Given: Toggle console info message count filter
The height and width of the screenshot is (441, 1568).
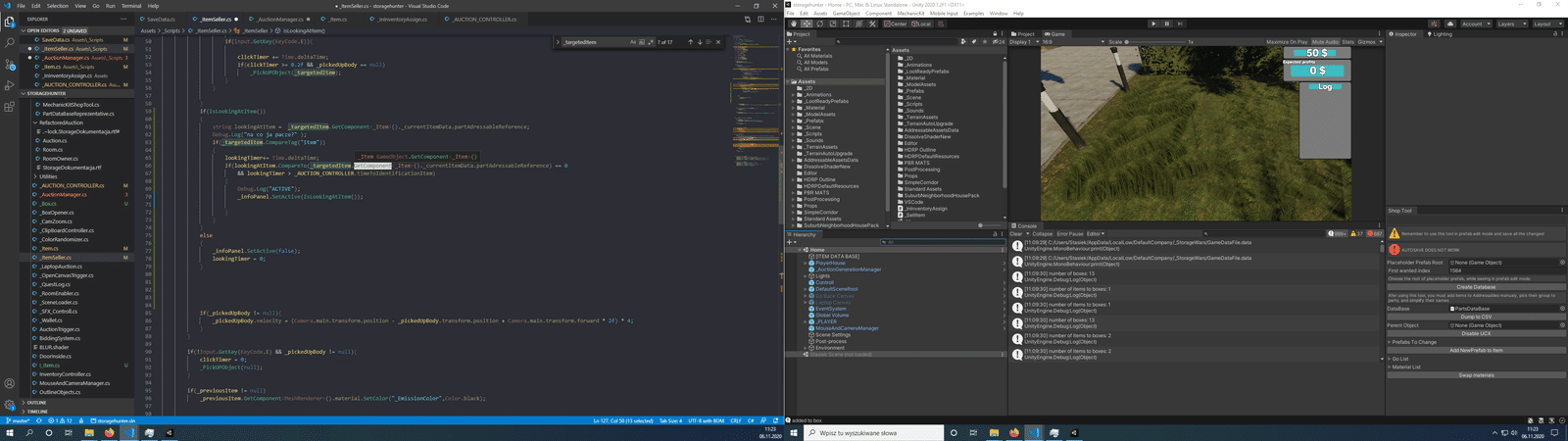Looking at the screenshot, I should (1338, 234).
